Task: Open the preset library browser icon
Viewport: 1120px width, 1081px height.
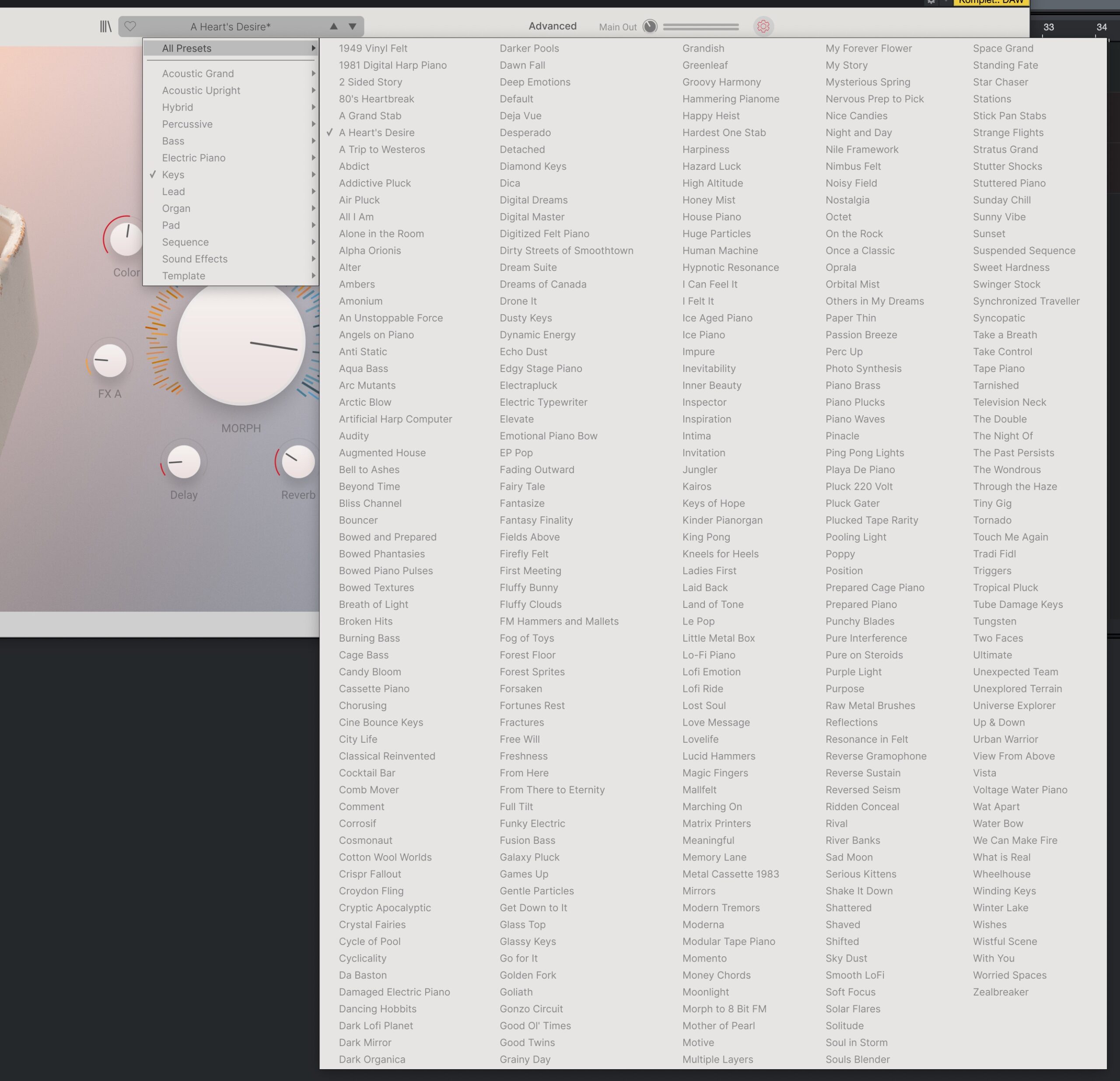Action: tap(106, 26)
